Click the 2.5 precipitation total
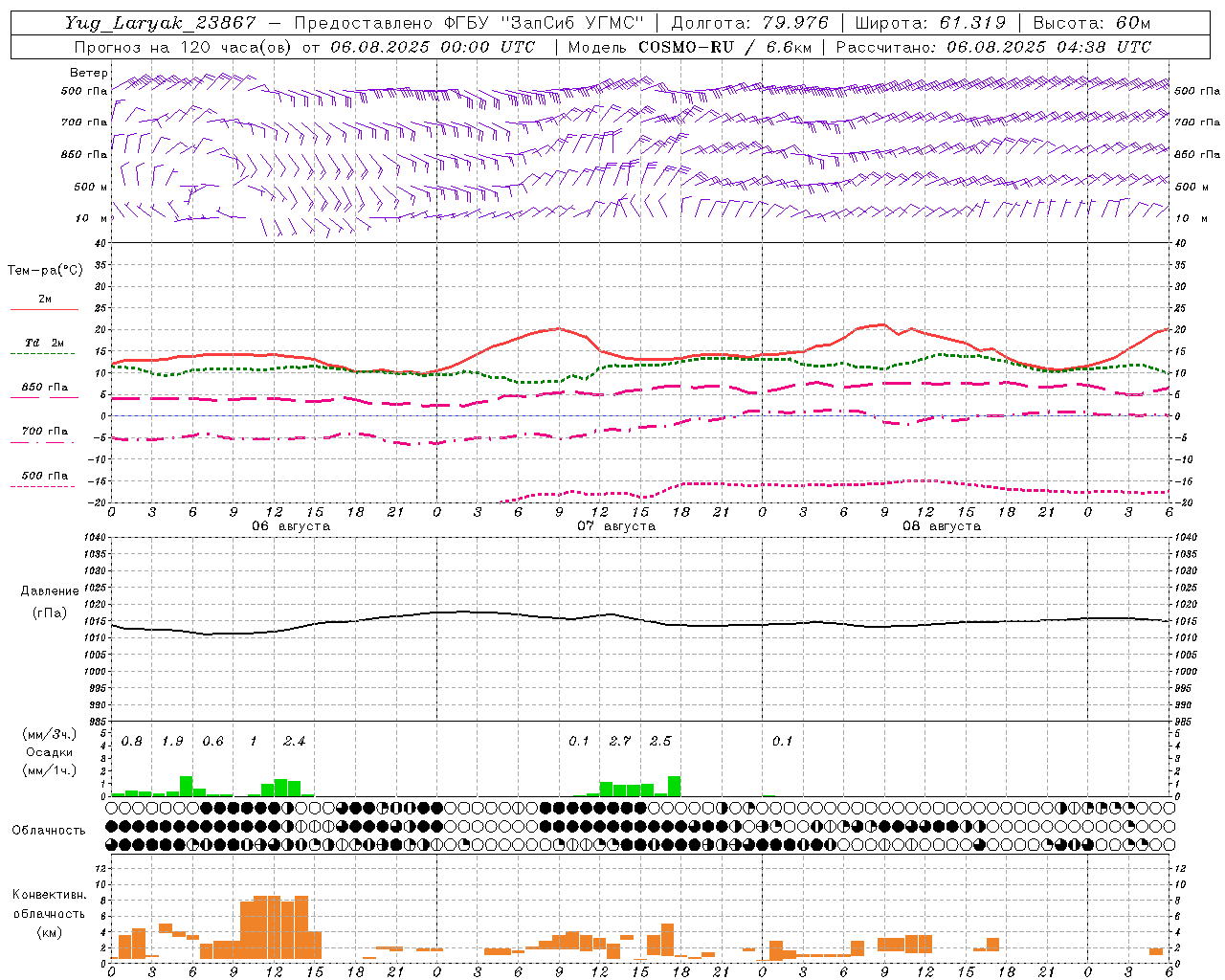This screenshot has height=980, width=1225. [x=660, y=741]
